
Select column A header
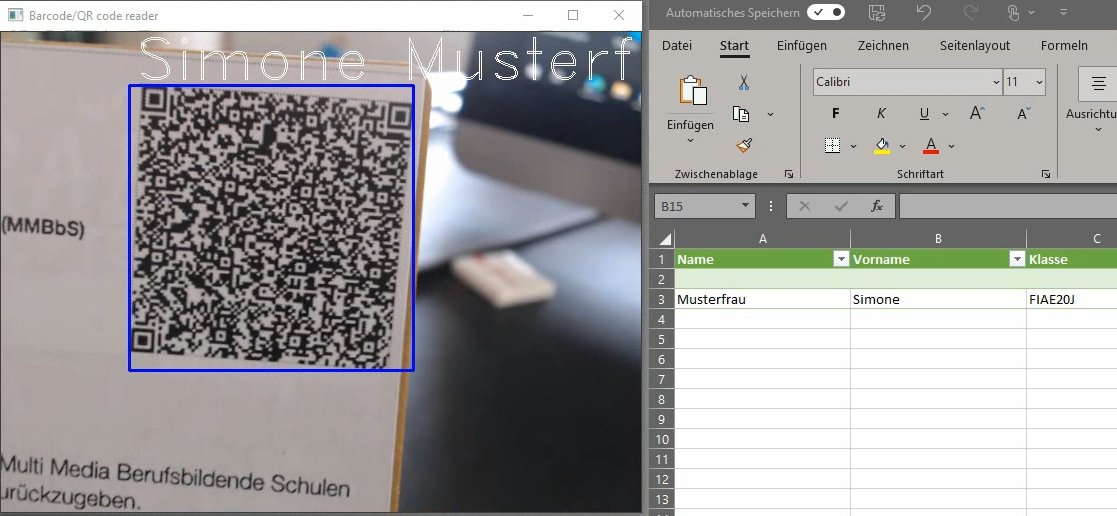pyautogui.click(x=762, y=239)
